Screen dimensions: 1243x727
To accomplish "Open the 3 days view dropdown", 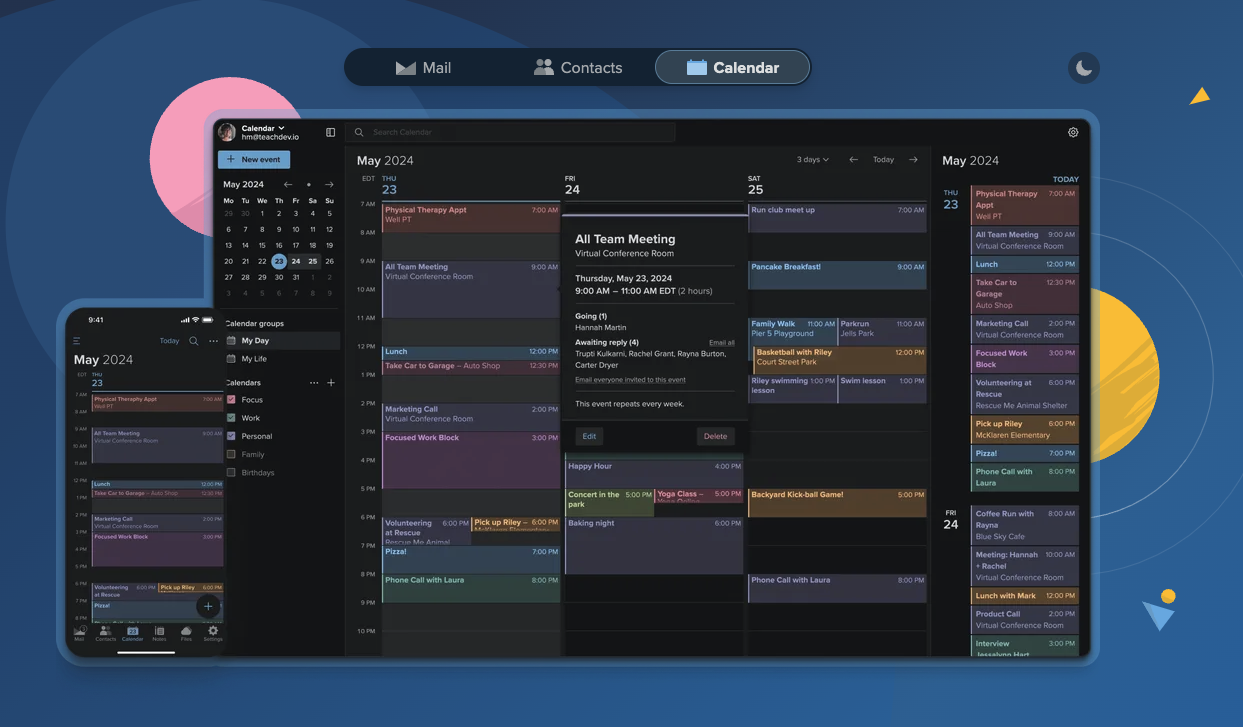I will pyautogui.click(x=813, y=160).
